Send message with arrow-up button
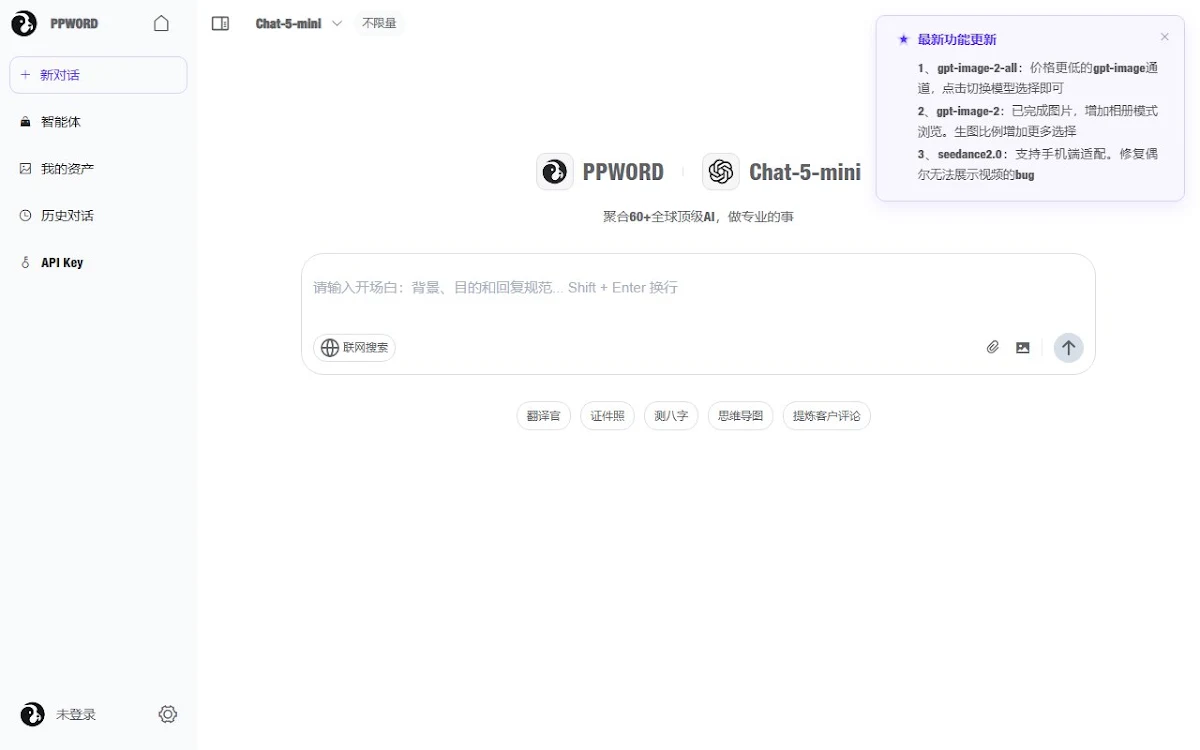Image resolution: width=1200 pixels, height=750 pixels. coord(1068,348)
